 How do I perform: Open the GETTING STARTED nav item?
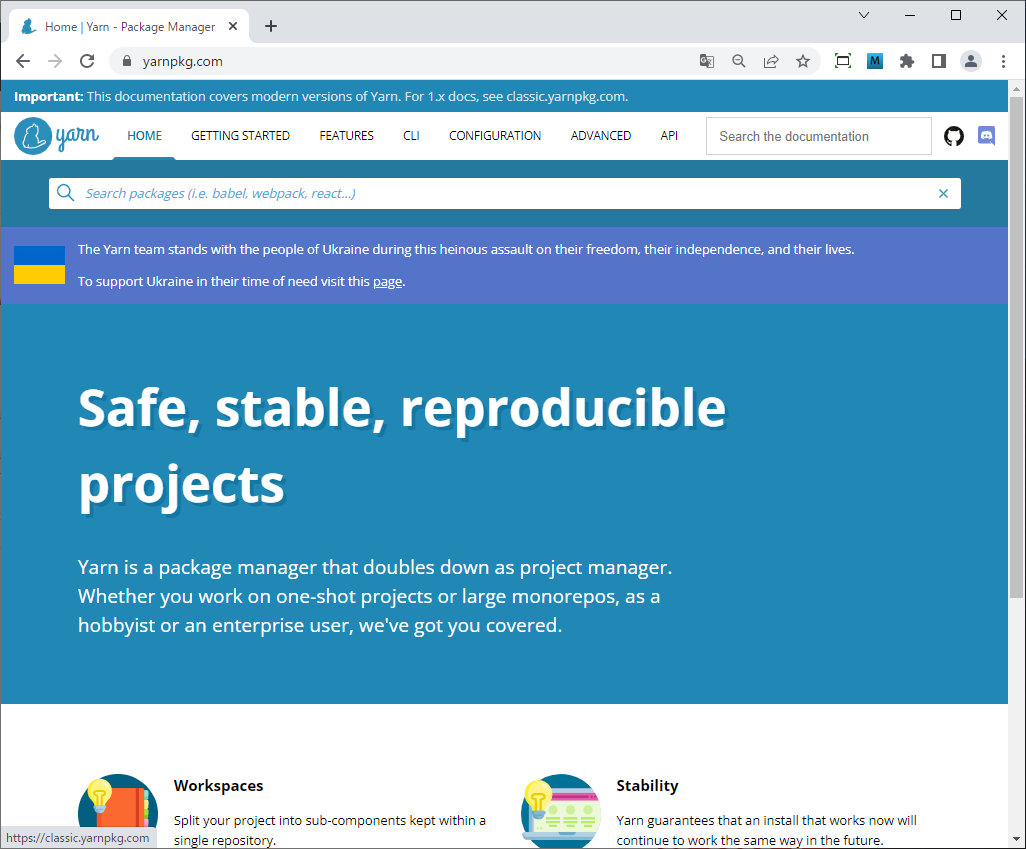(x=240, y=135)
